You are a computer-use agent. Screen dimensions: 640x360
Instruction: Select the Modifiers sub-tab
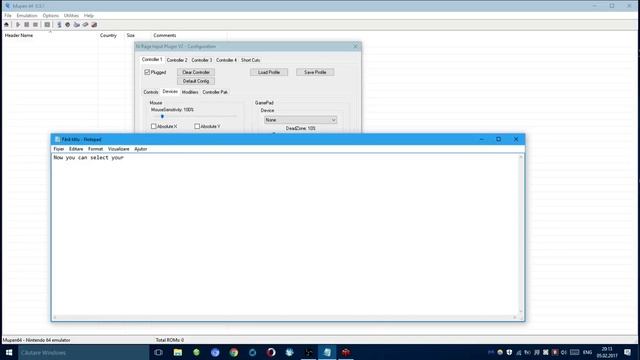190,92
